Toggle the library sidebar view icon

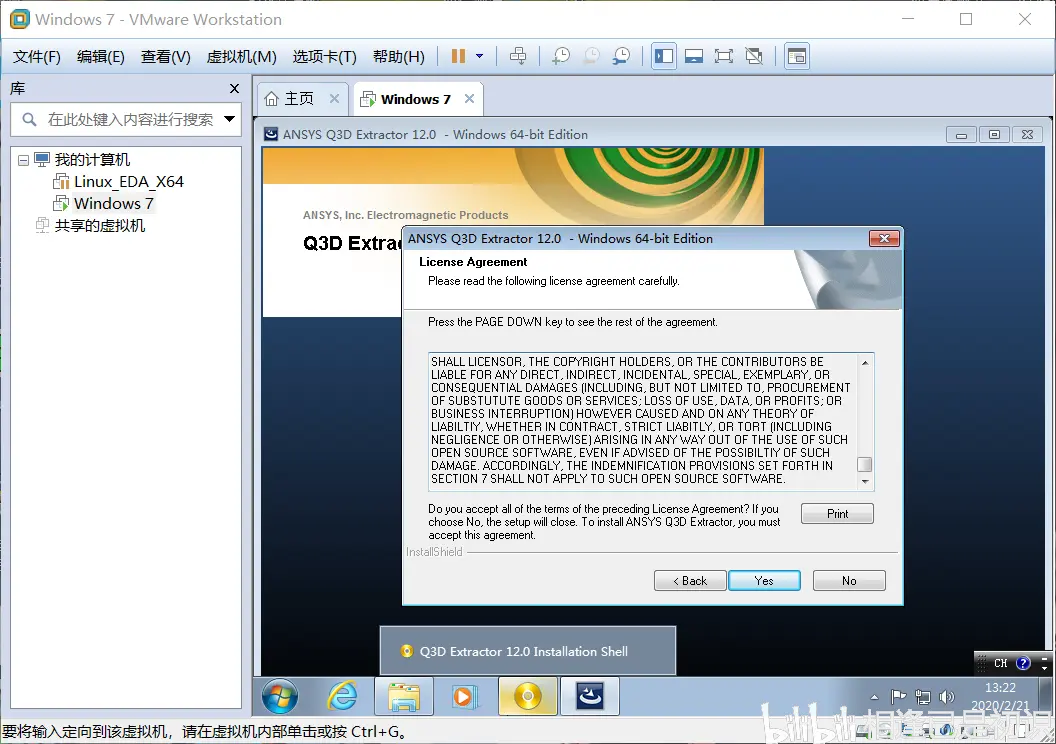click(x=664, y=57)
